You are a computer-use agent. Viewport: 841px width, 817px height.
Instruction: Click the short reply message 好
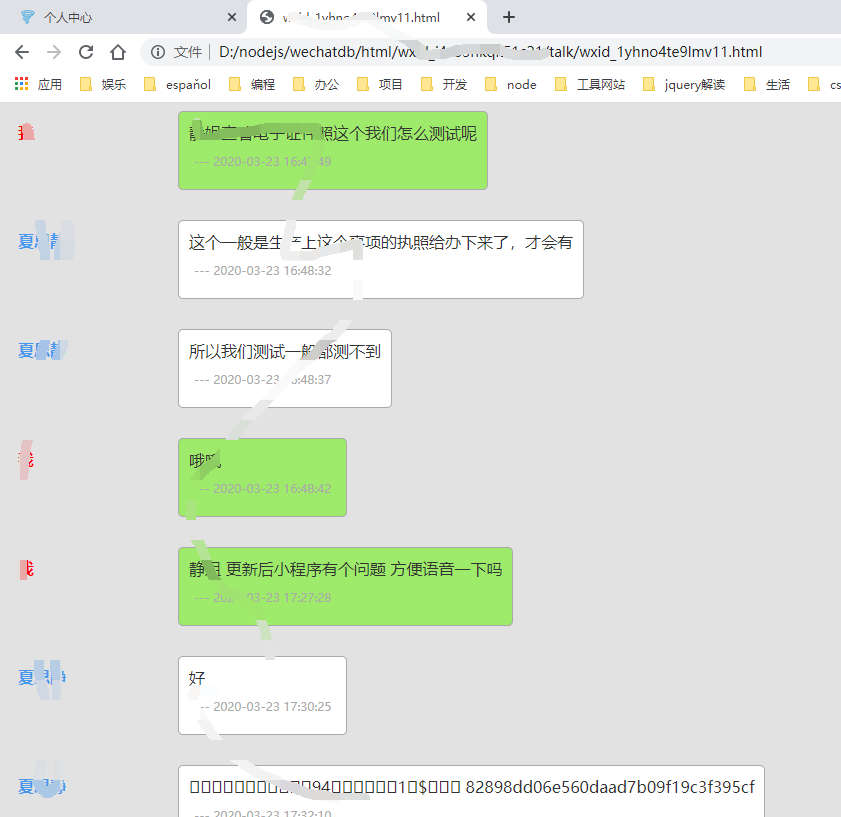(x=262, y=695)
